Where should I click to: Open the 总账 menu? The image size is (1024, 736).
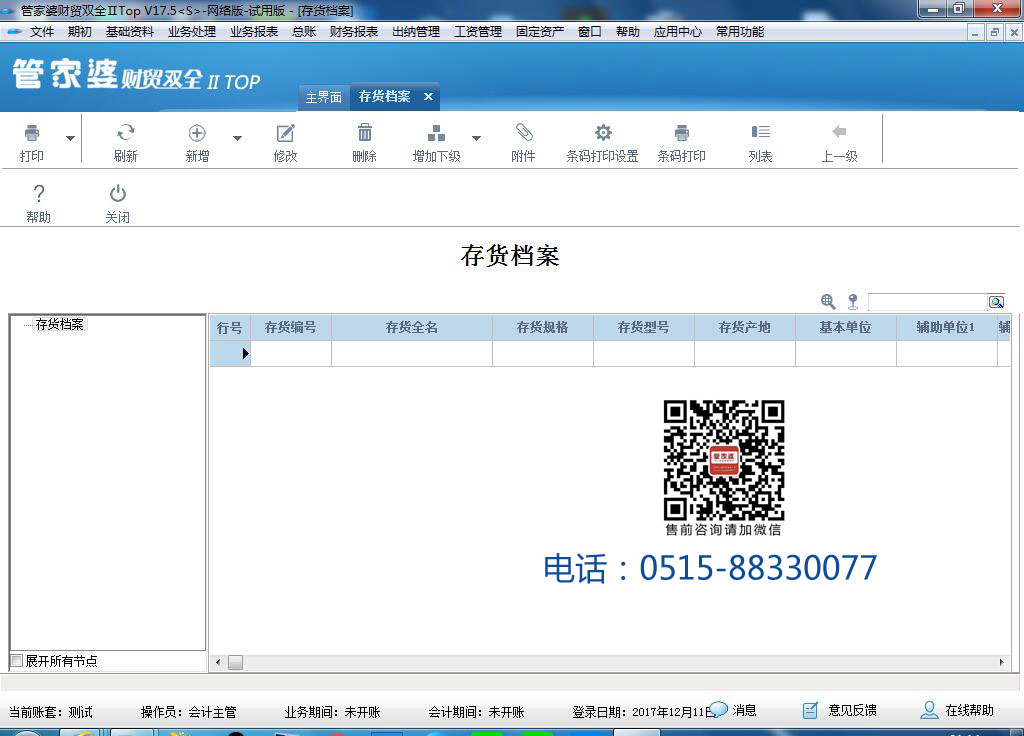pyautogui.click(x=304, y=31)
